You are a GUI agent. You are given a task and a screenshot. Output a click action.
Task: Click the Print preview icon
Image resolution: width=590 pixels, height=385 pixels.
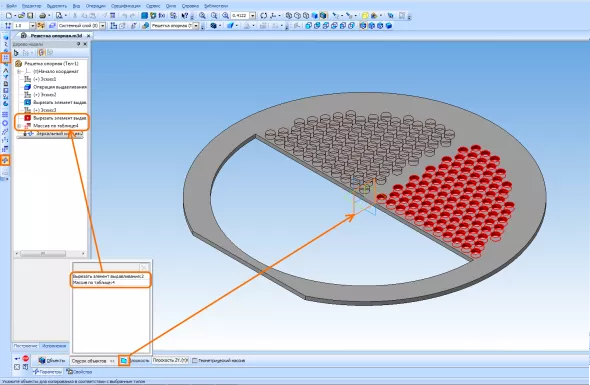pyautogui.click(x=59, y=15)
